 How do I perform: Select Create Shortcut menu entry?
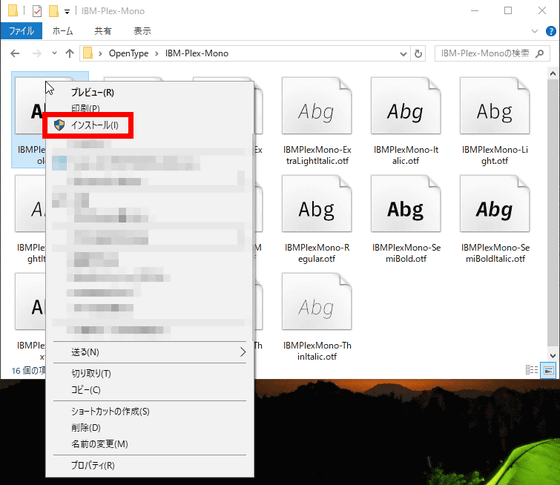pyautogui.click(x=110, y=411)
